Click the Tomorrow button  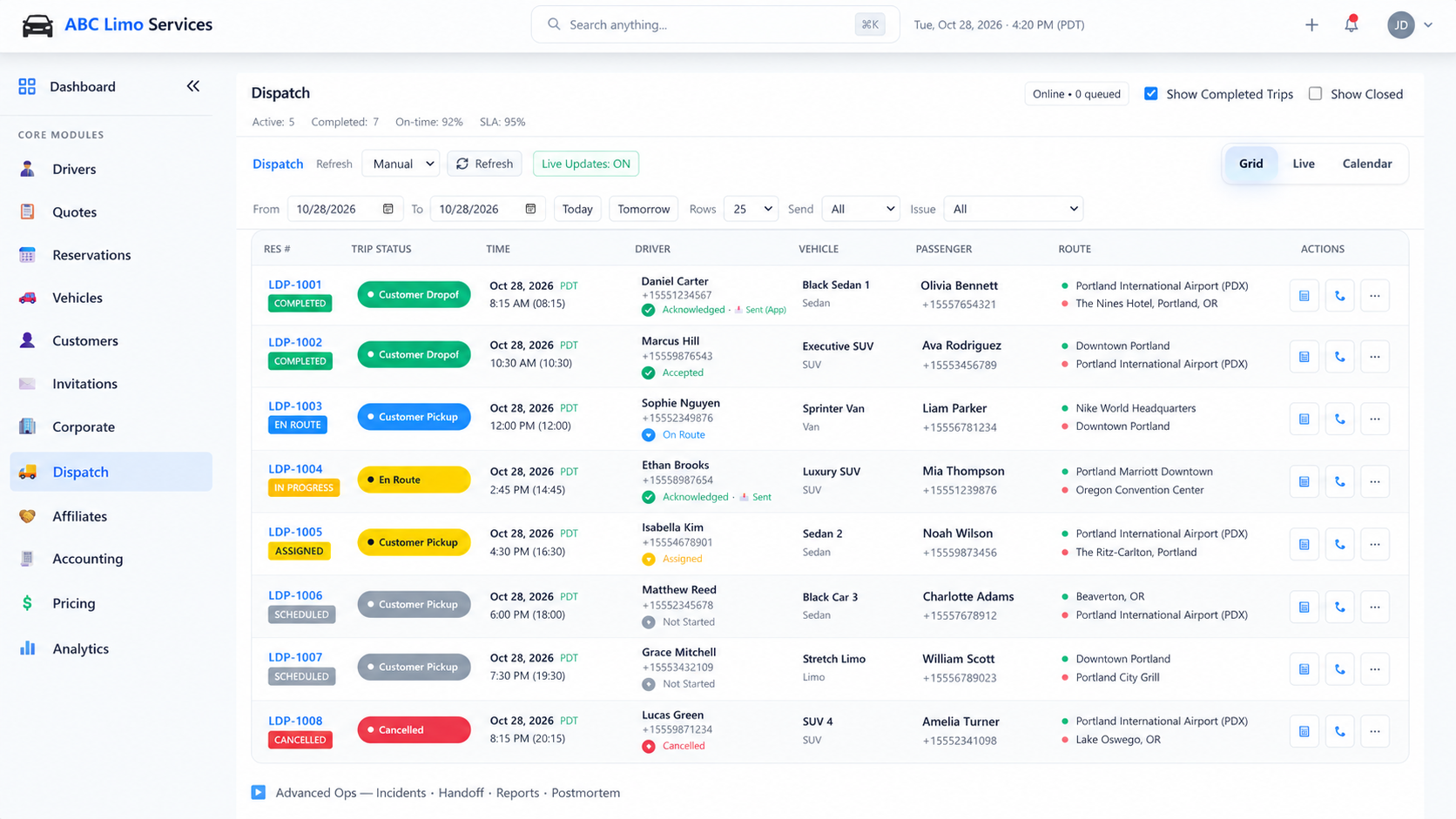pyautogui.click(x=644, y=209)
